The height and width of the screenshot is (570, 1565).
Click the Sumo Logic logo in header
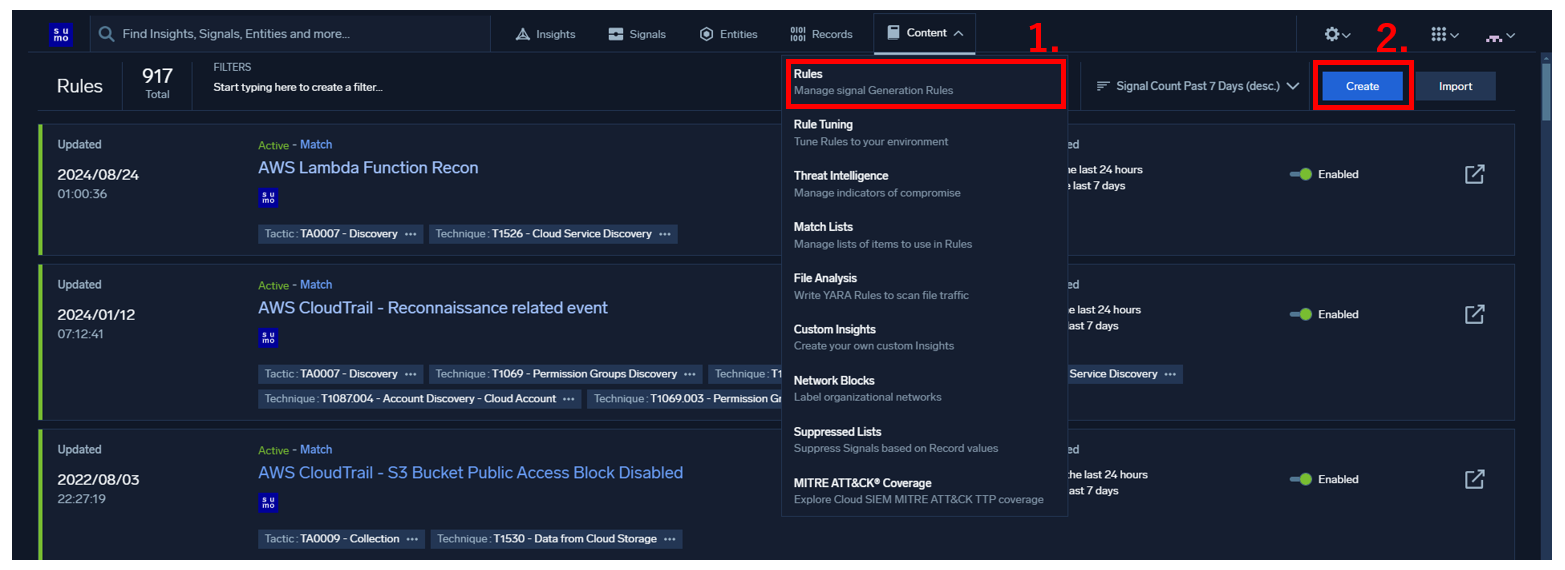pos(61,34)
